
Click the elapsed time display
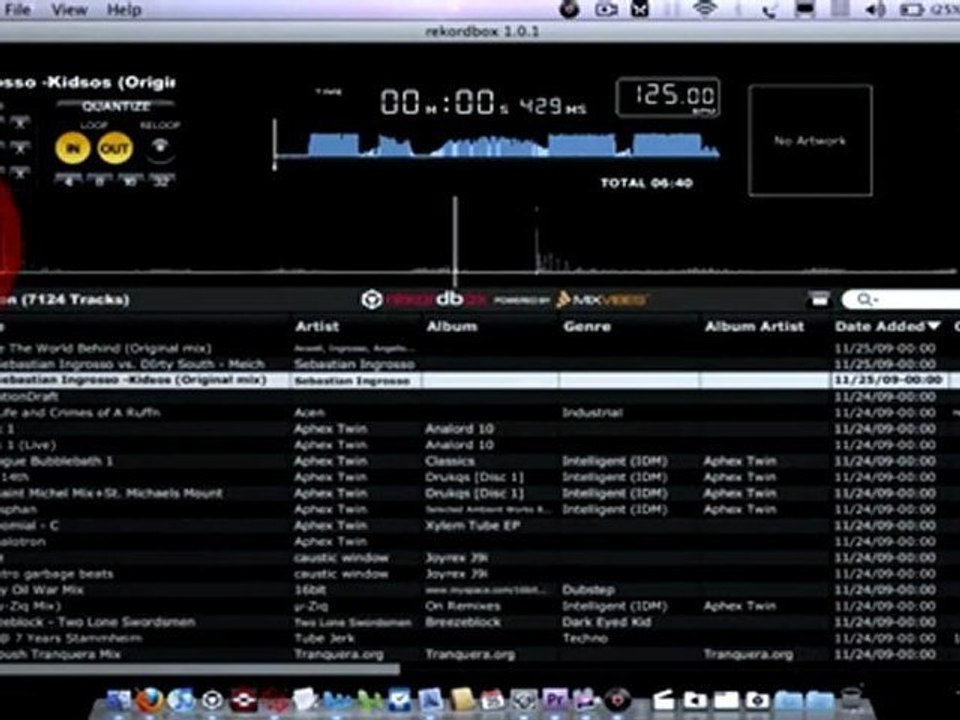pos(483,102)
